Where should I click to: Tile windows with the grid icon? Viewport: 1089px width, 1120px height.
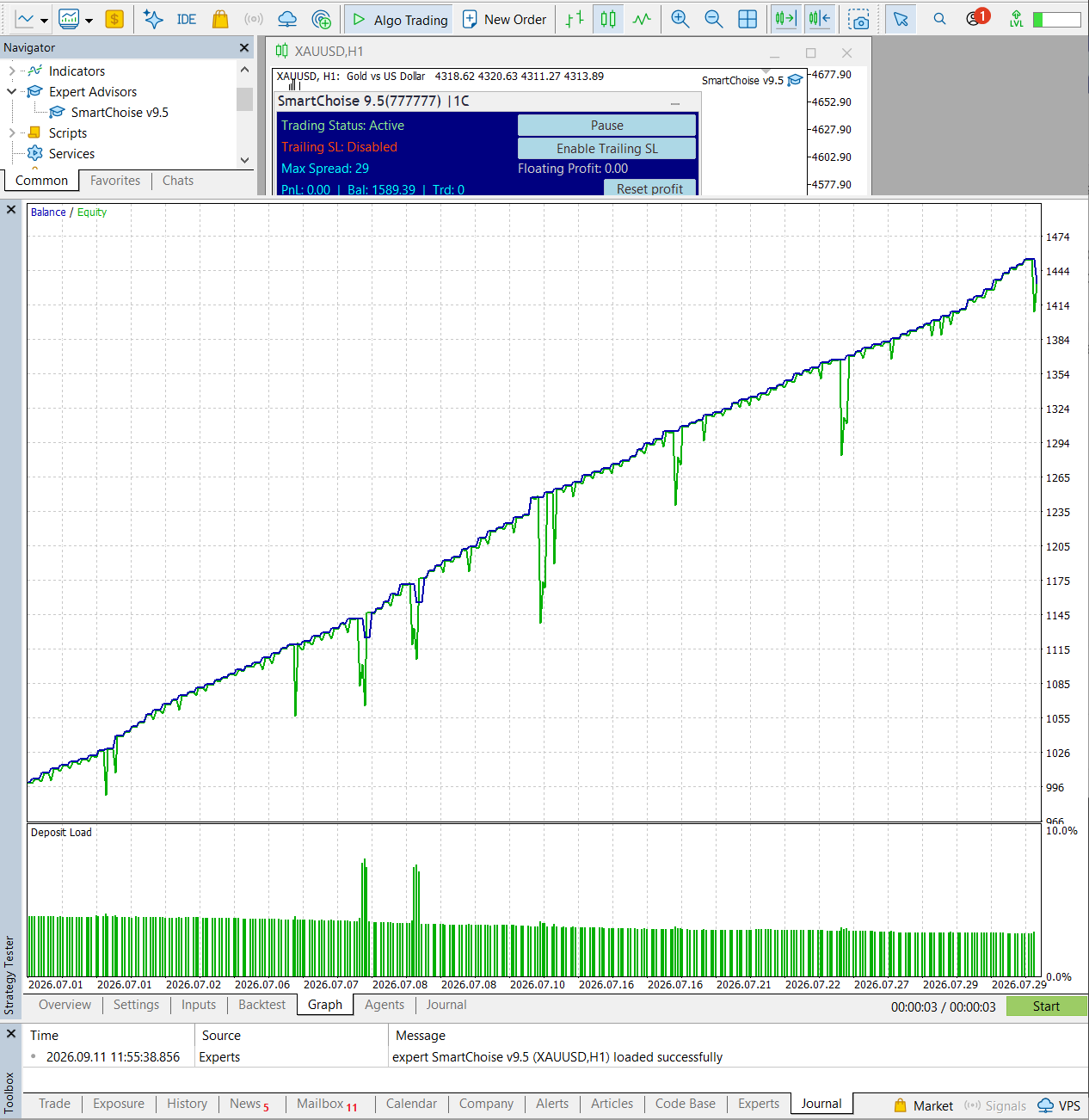[x=748, y=19]
